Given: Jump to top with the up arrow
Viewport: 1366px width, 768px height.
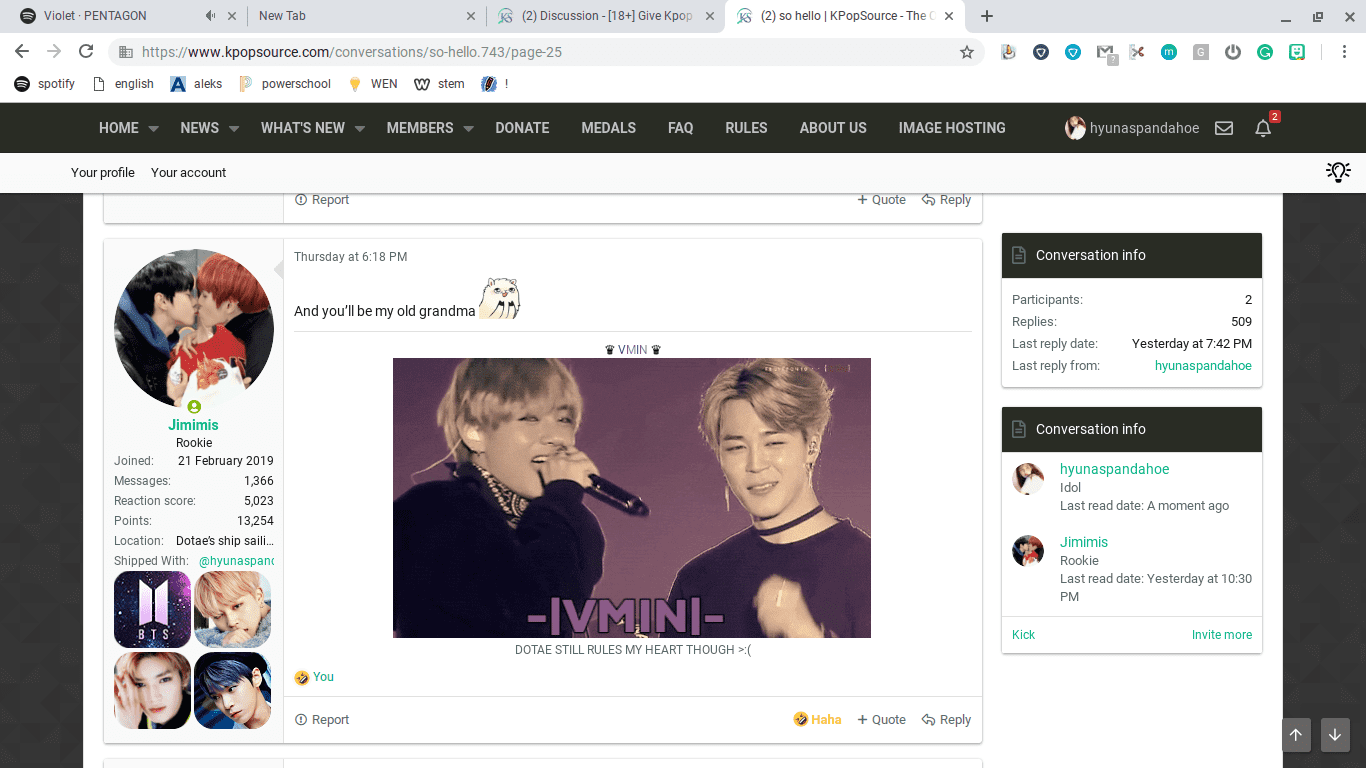Looking at the screenshot, I should (x=1296, y=735).
